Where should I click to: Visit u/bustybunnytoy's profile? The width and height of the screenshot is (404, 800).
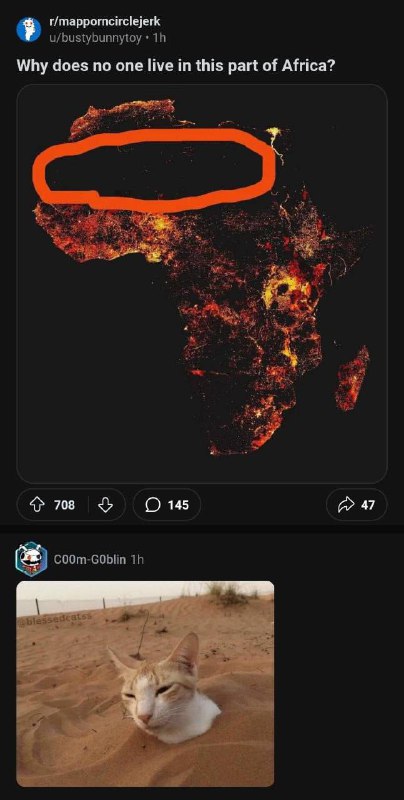(95, 37)
